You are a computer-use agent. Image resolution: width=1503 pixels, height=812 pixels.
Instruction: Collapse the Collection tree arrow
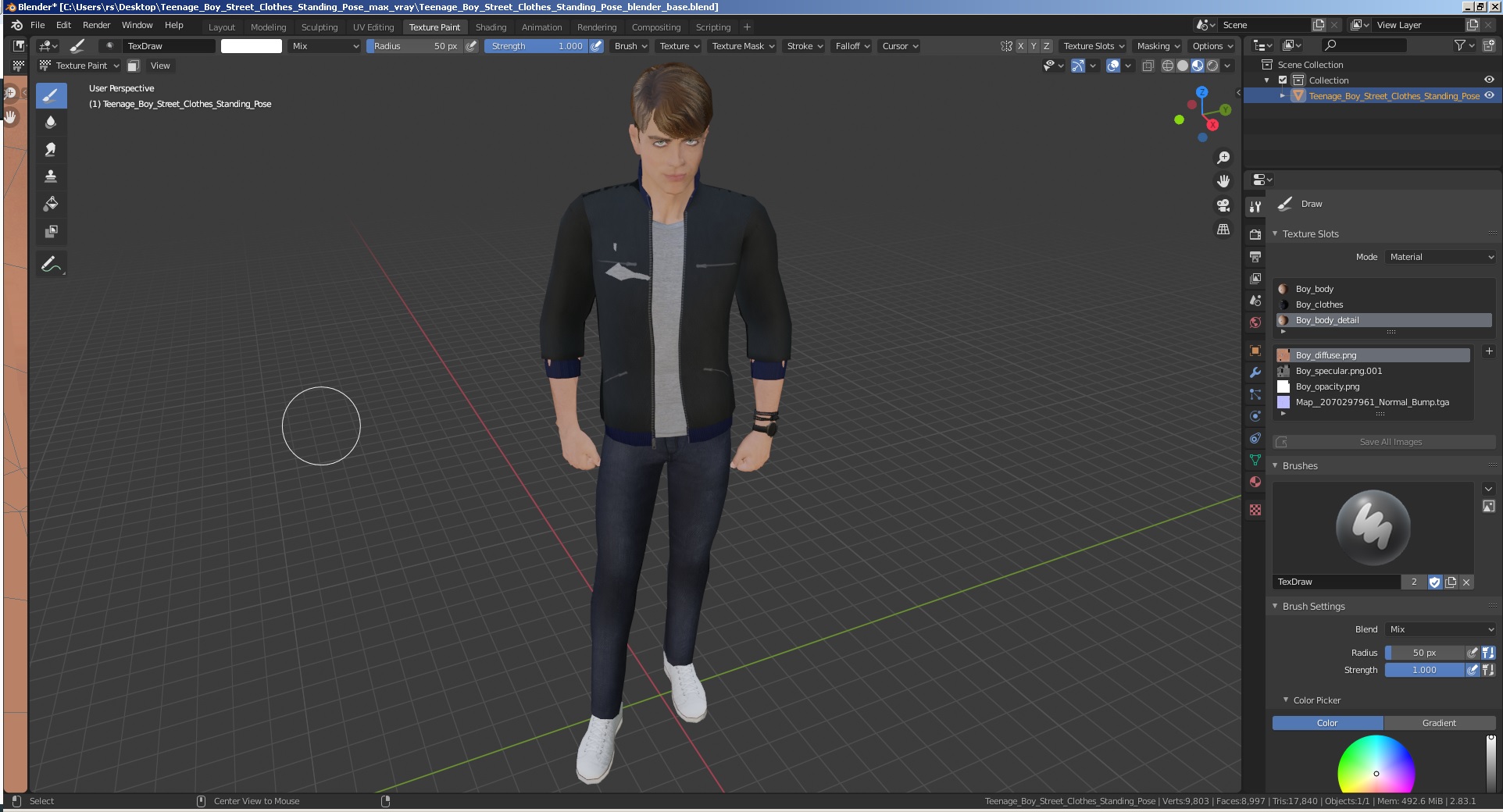(1267, 80)
